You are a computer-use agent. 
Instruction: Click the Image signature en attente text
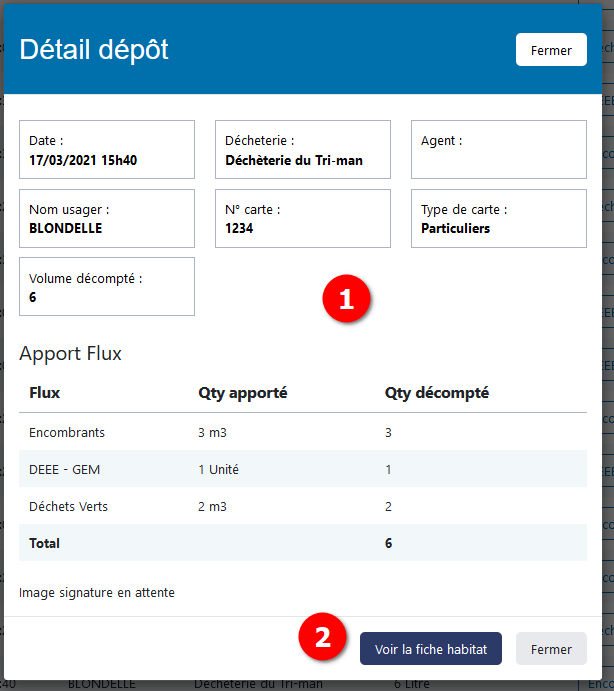point(97,593)
